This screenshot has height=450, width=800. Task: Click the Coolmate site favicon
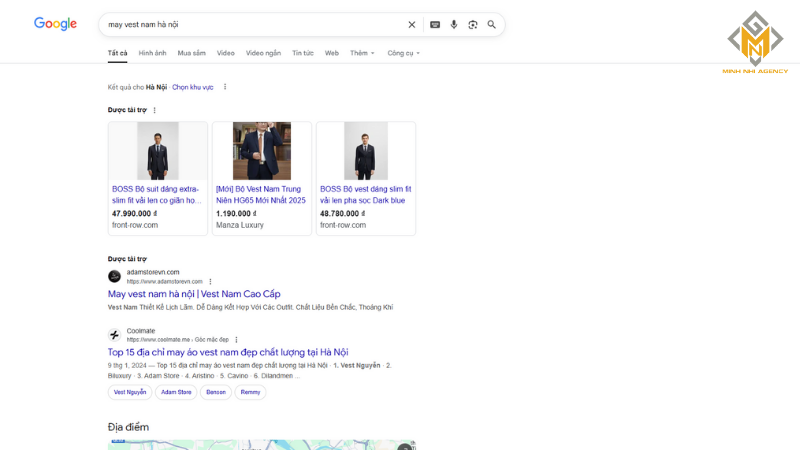click(x=114, y=335)
